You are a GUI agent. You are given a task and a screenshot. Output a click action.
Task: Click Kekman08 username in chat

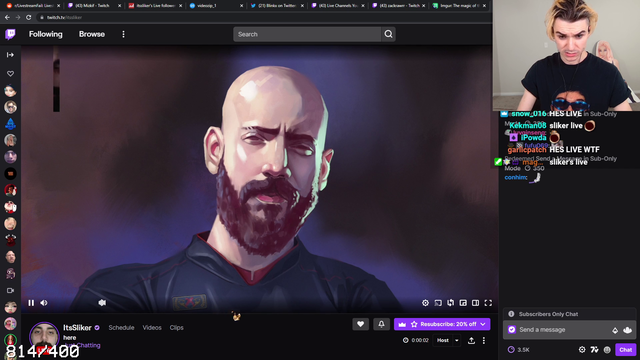pyautogui.click(x=528, y=126)
